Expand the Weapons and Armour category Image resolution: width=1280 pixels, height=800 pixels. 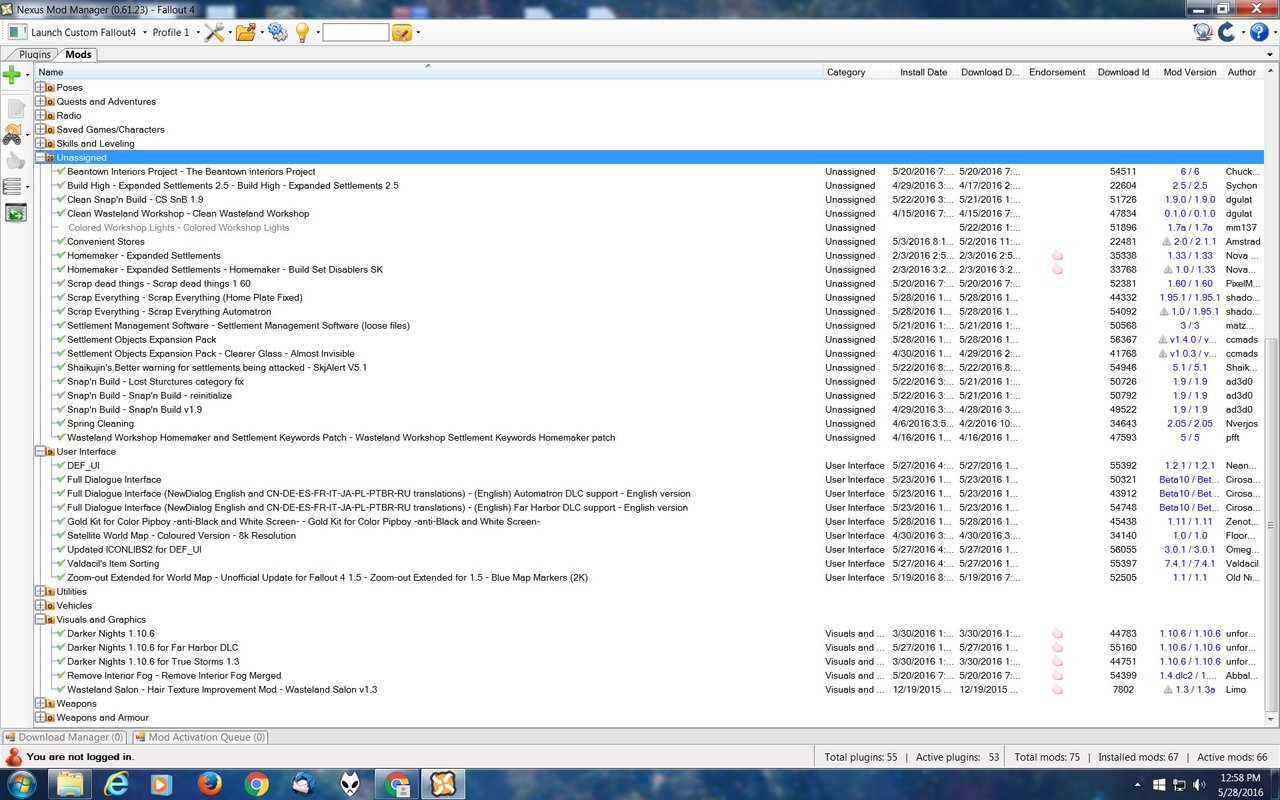pos(40,717)
